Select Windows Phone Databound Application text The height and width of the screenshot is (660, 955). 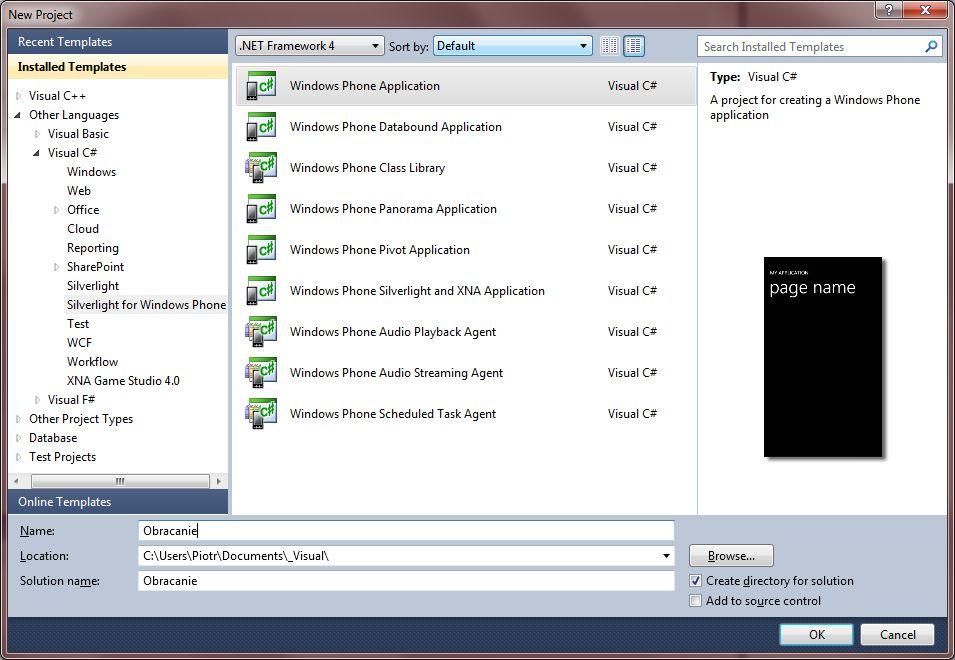(x=396, y=127)
